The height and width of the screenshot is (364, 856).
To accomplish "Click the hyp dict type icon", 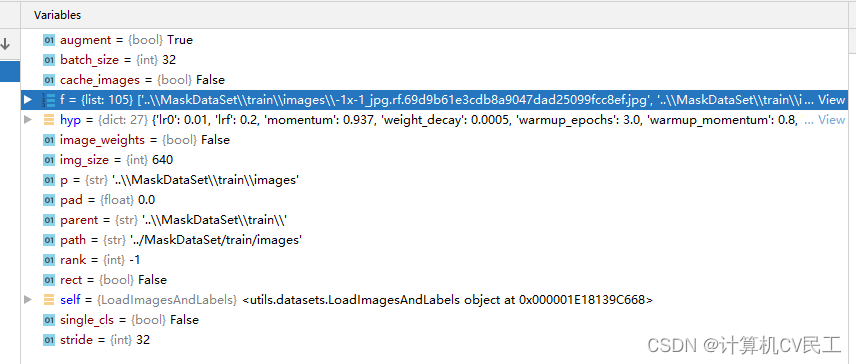I will [x=49, y=120].
